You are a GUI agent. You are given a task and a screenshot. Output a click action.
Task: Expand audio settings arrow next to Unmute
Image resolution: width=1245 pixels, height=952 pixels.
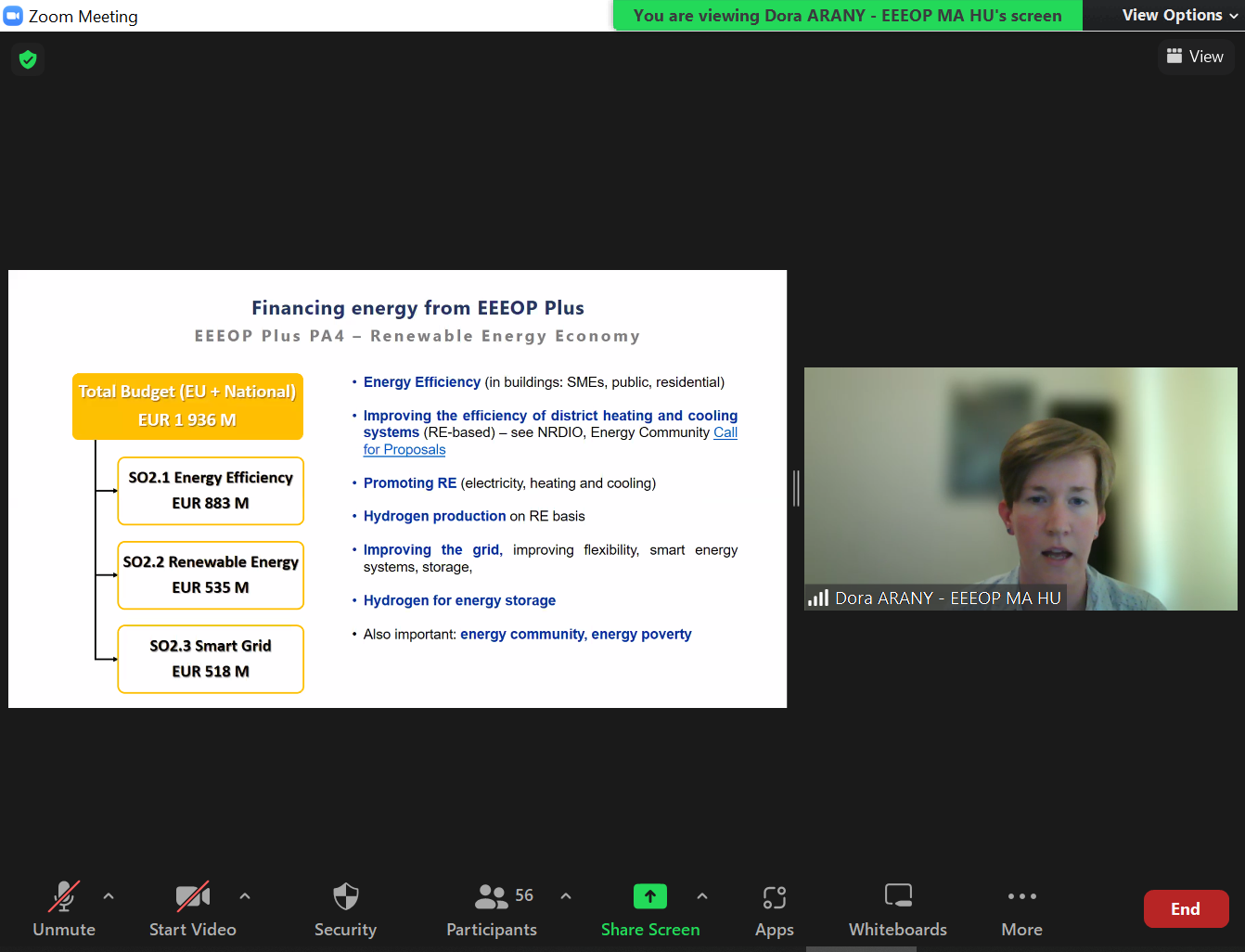coord(109,896)
